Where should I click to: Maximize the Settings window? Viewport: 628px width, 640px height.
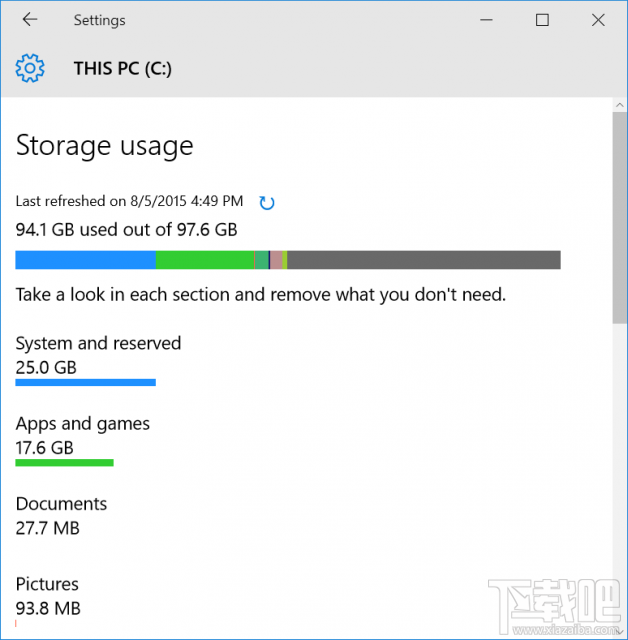point(542,20)
